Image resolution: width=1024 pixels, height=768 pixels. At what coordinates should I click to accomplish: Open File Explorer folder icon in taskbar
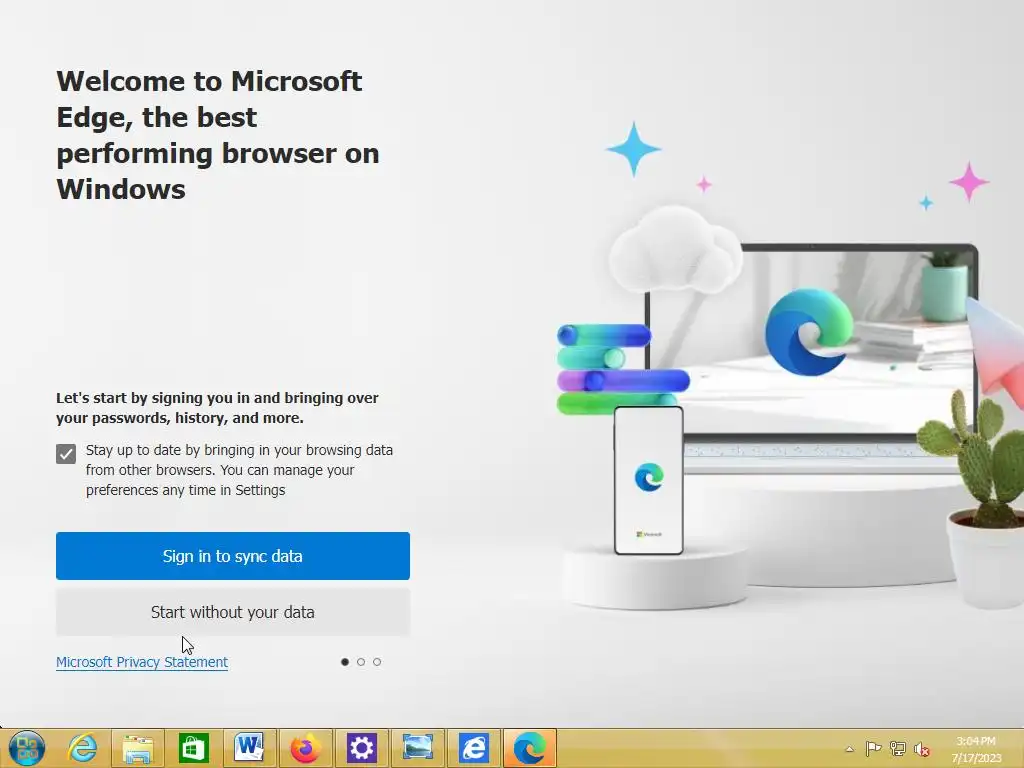click(x=137, y=748)
